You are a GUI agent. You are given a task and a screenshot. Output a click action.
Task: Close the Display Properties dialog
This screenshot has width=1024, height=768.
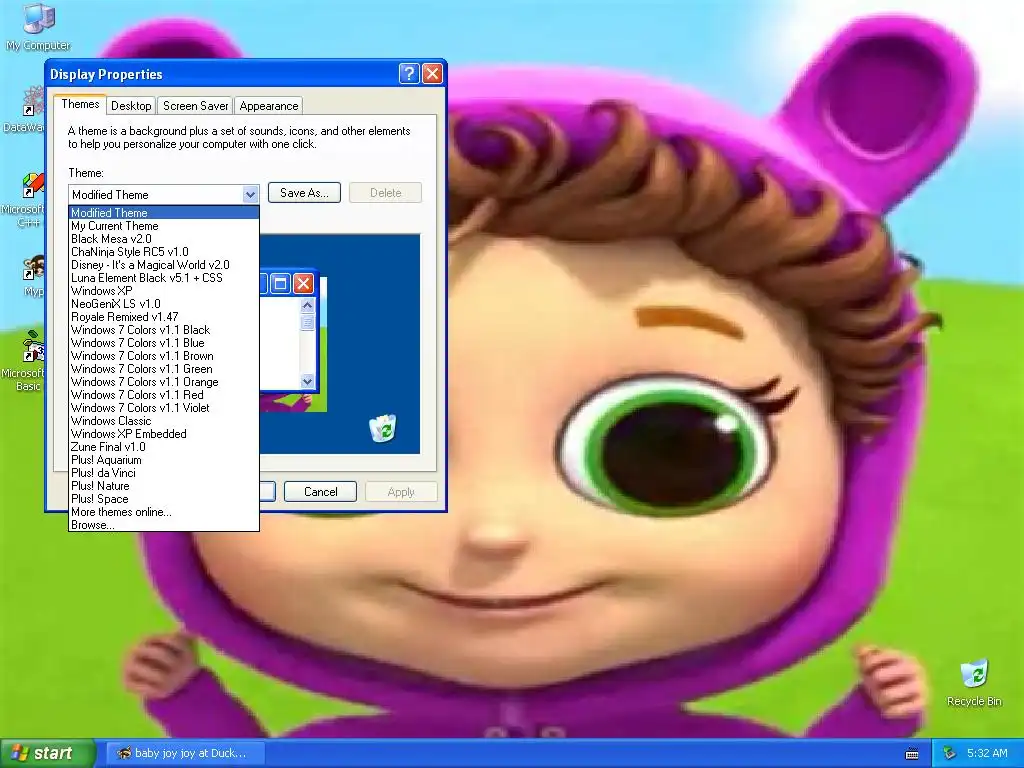coord(432,74)
